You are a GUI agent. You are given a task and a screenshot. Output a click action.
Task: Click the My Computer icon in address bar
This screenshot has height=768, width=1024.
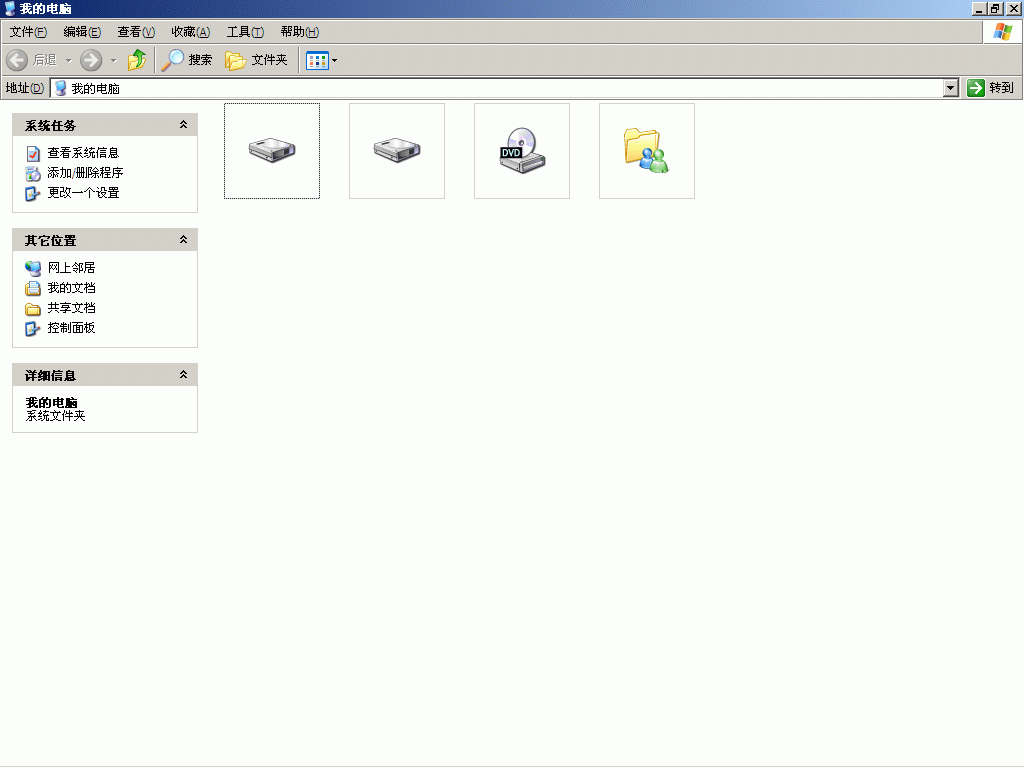pyautogui.click(x=60, y=88)
